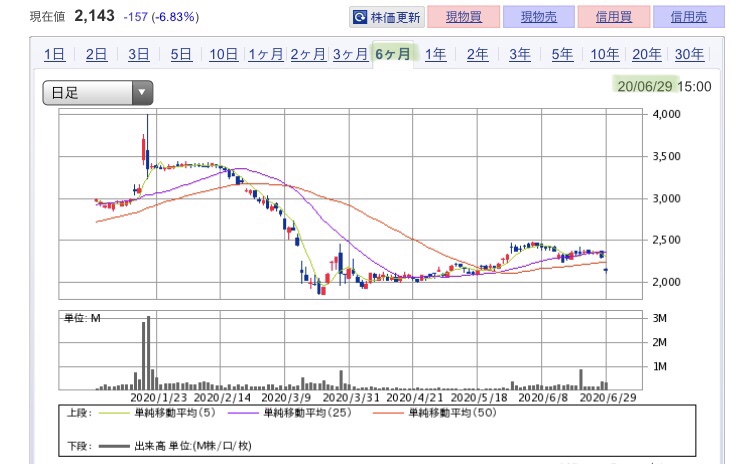731x464 pixels.
Task: Click the 3M volume axis label
Action: coord(660,318)
